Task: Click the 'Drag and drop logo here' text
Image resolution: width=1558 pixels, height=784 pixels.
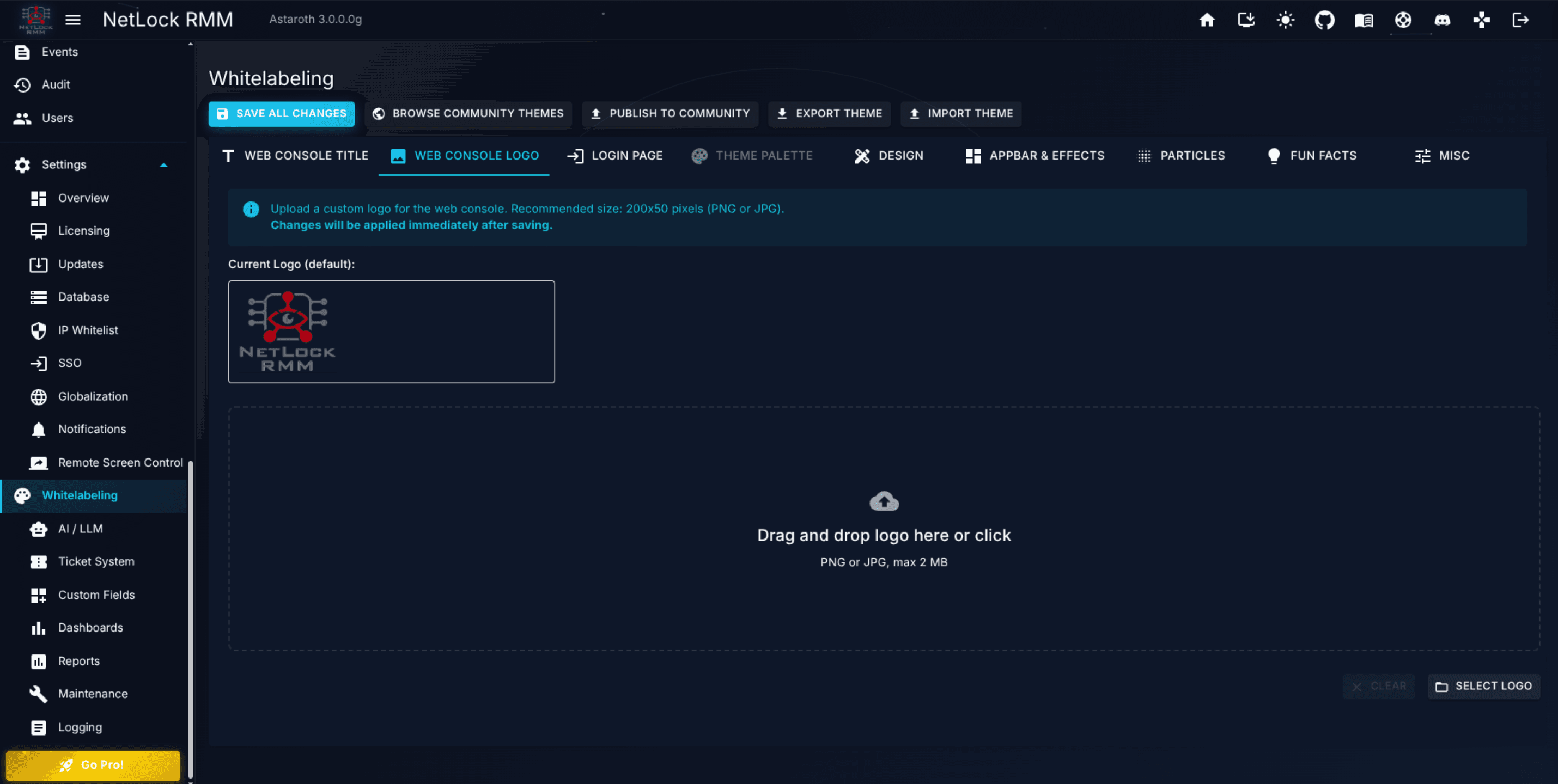Action: click(x=884, y=536)
